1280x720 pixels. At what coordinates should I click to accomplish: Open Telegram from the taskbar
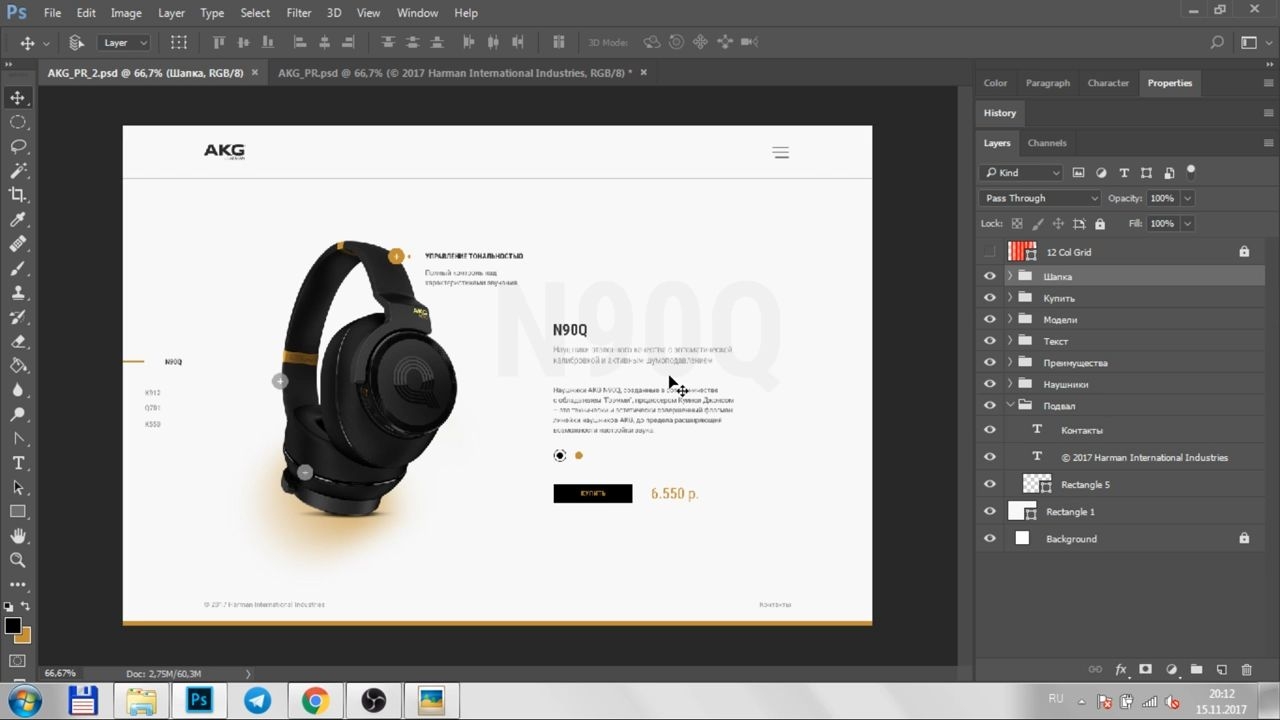(258, 700)
